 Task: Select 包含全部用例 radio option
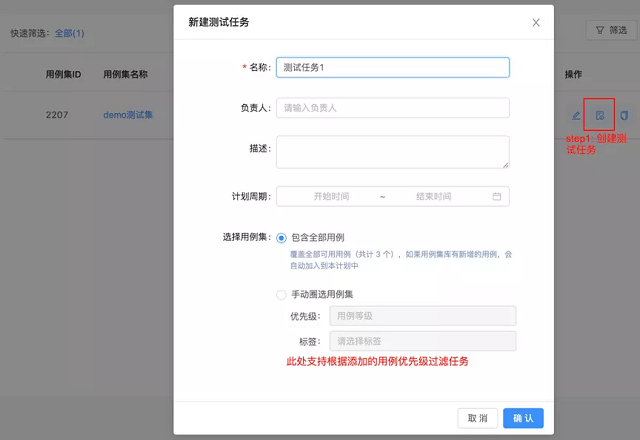coord(281,238)
